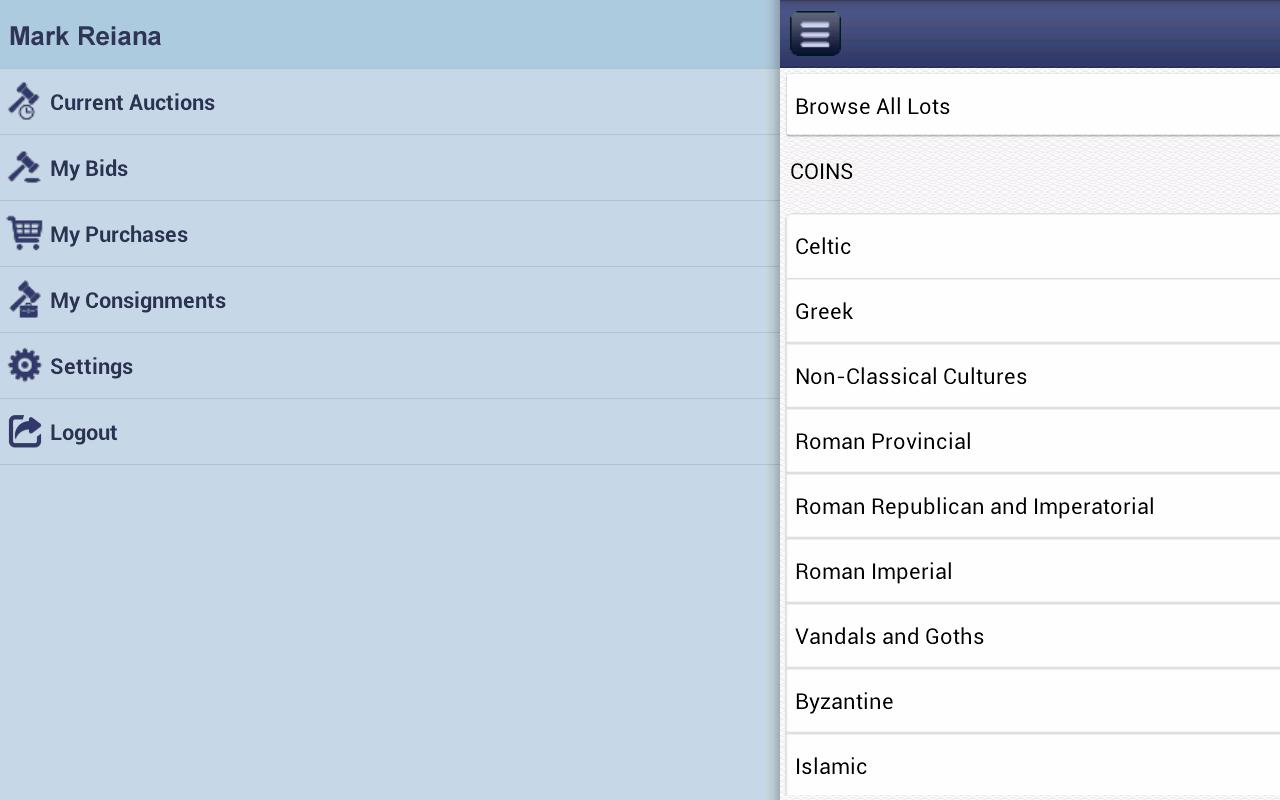This screenshot has height=800, width=1280.
Task: Choose the Greek coin category
Action: [1033, 311]
